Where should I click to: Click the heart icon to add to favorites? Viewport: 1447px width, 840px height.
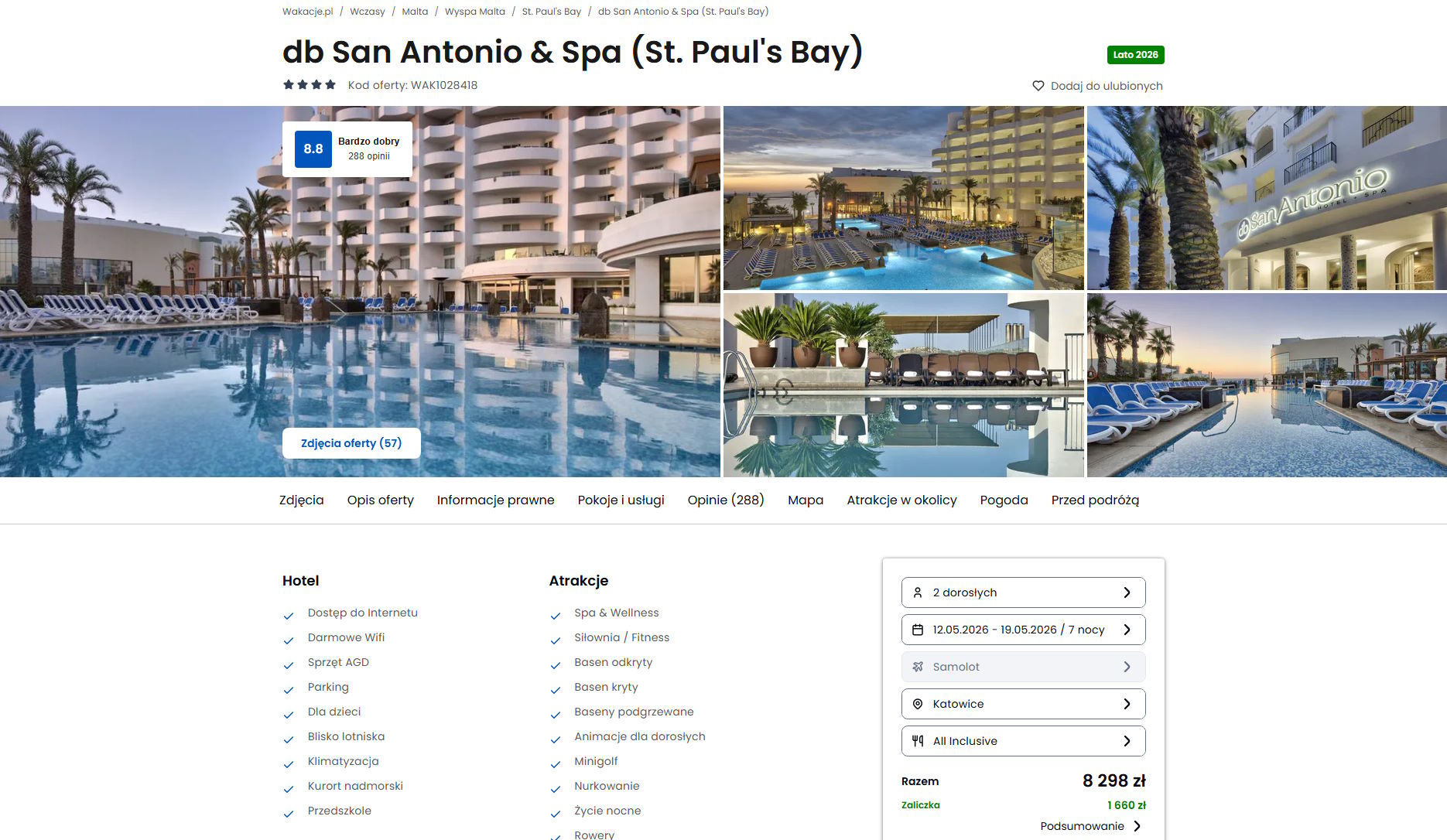pos(1038,86)
